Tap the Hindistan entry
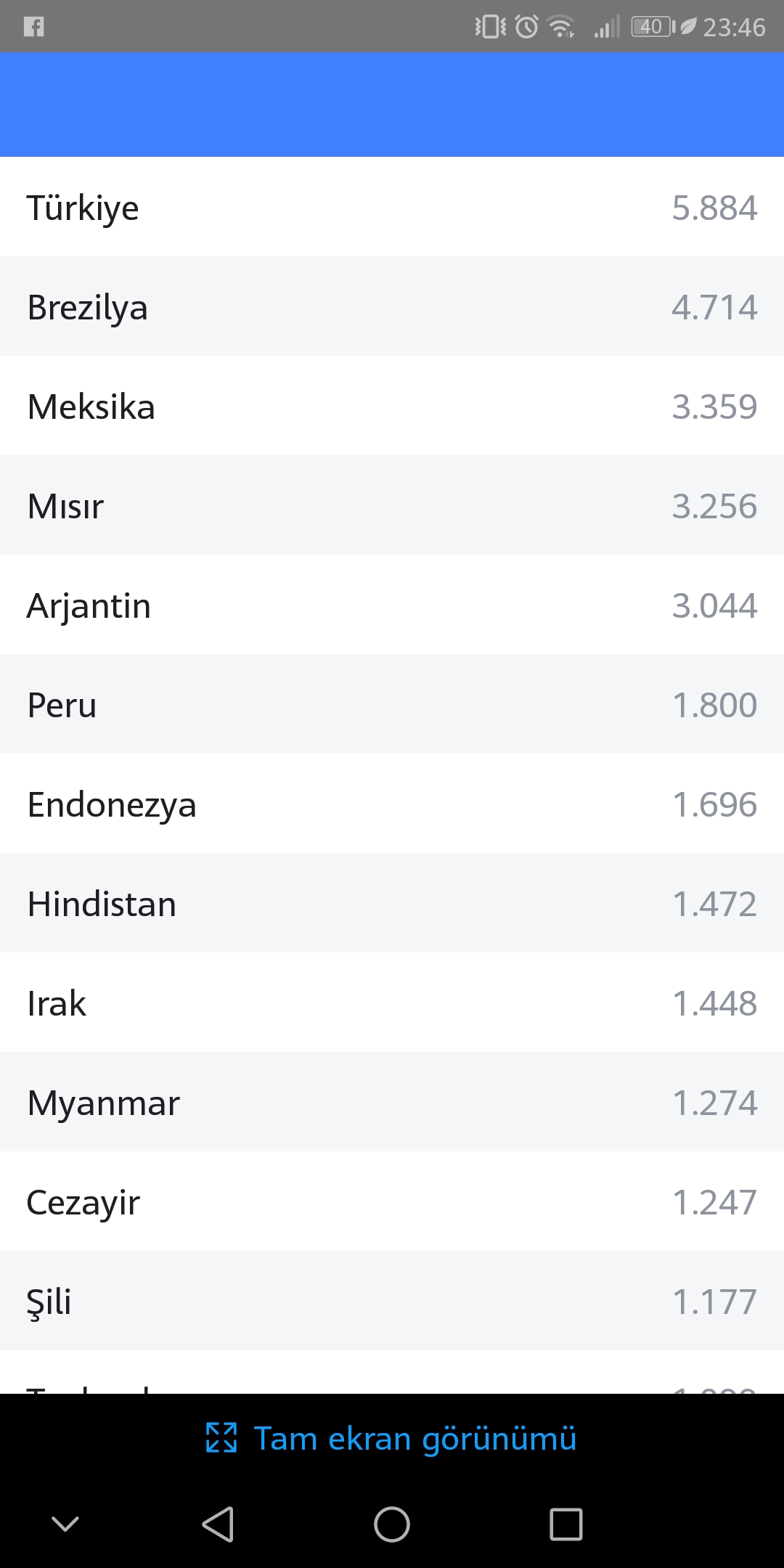This screenshot has width=784, height=1568. [x=392, y=903]
